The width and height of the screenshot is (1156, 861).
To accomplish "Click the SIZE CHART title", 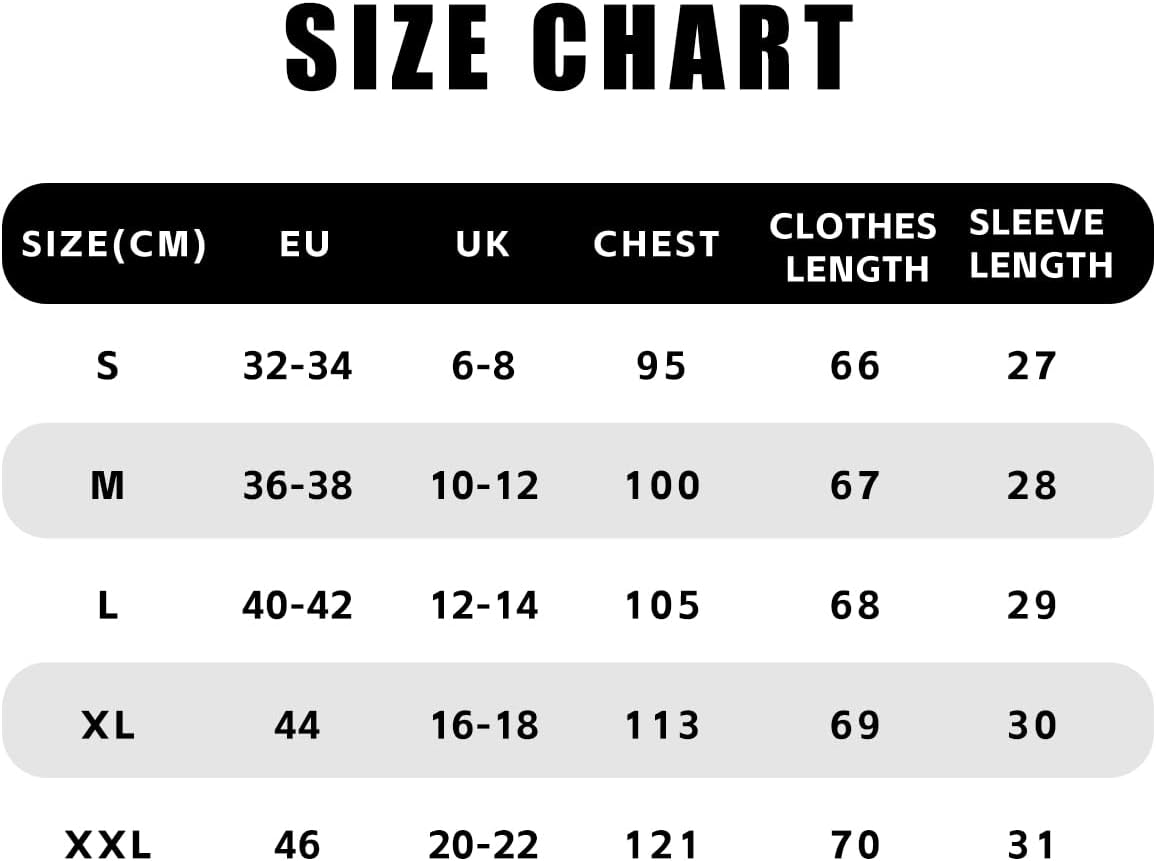I will [x=570, y=50].
